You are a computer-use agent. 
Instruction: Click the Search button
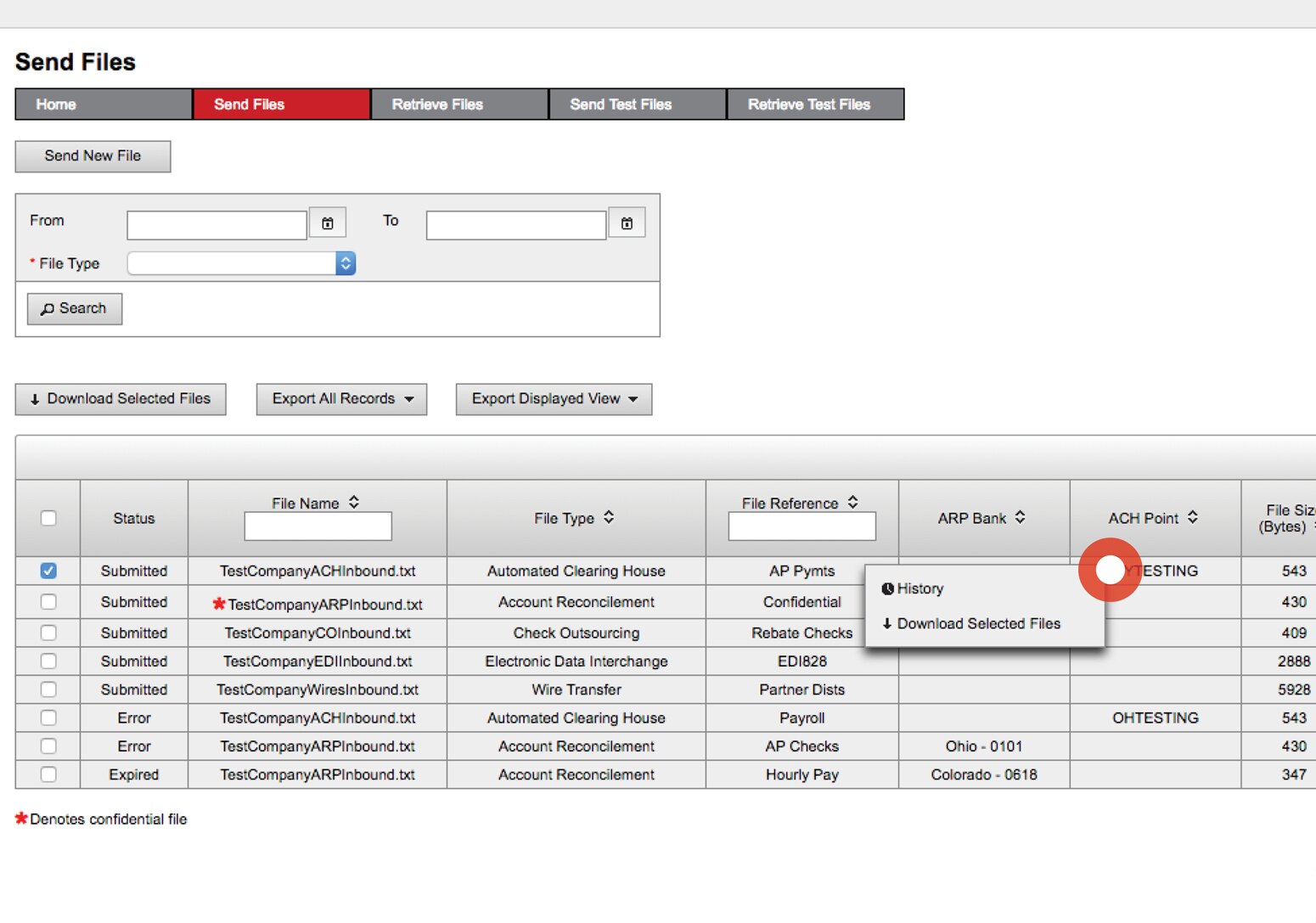tap(74, 309)
